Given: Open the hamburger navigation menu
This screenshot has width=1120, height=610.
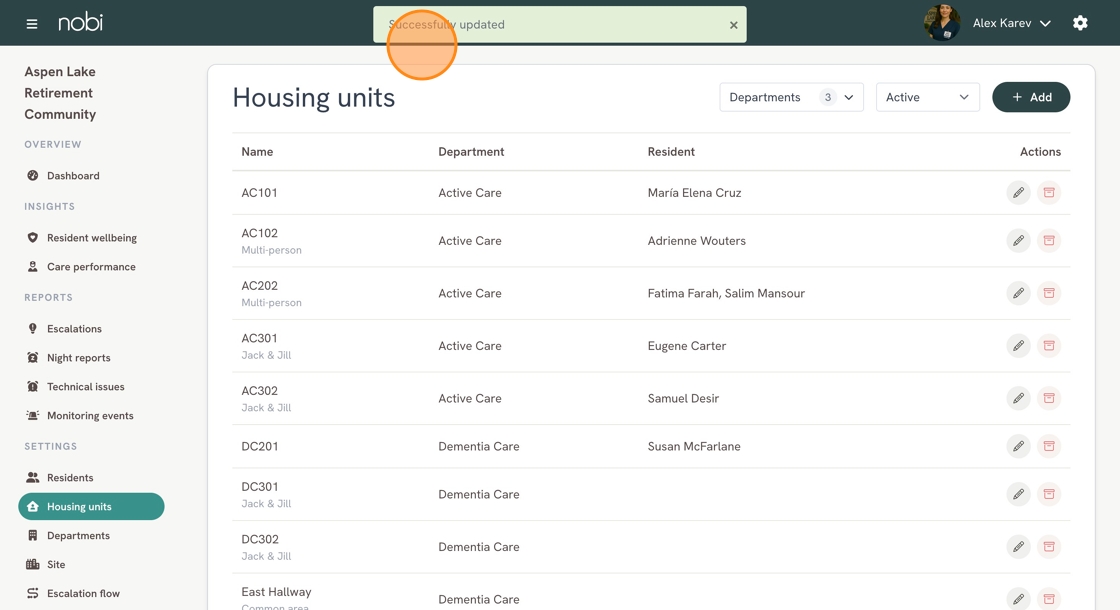Looking at the screenshot, I should pyautogui.click(x=31, y=24).
